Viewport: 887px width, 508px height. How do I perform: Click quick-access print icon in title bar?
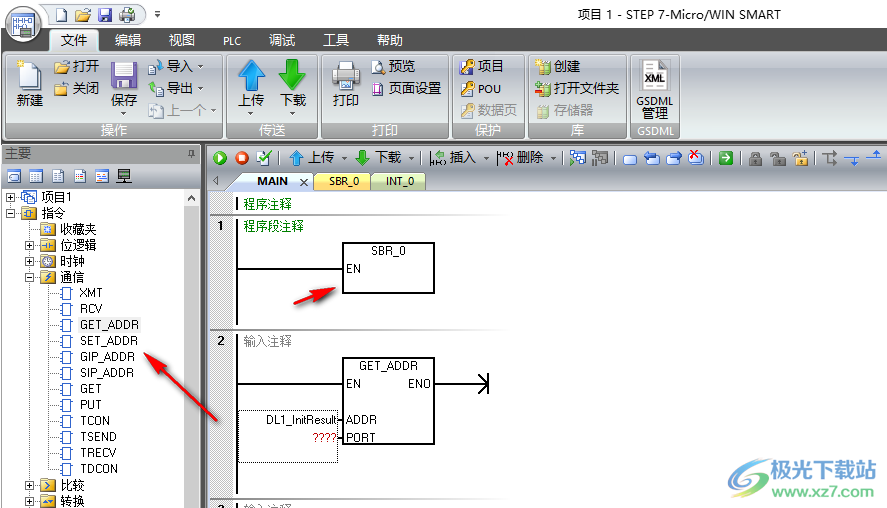127,15
